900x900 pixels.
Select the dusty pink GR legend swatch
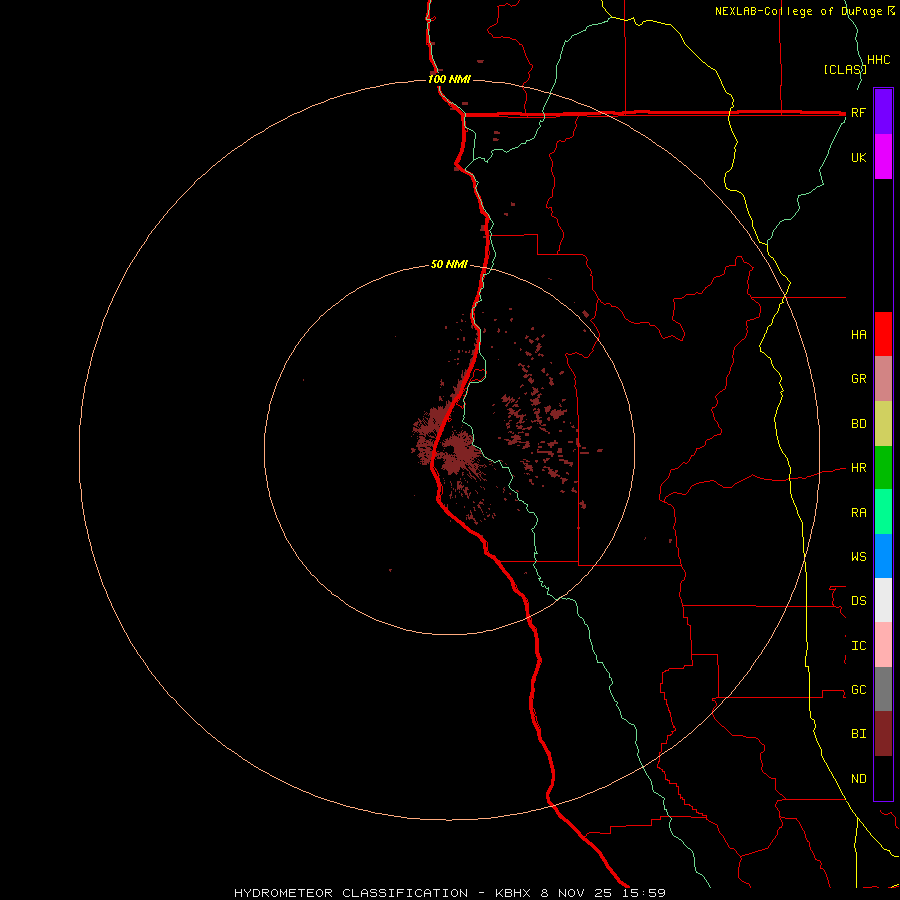coord(883,379)
